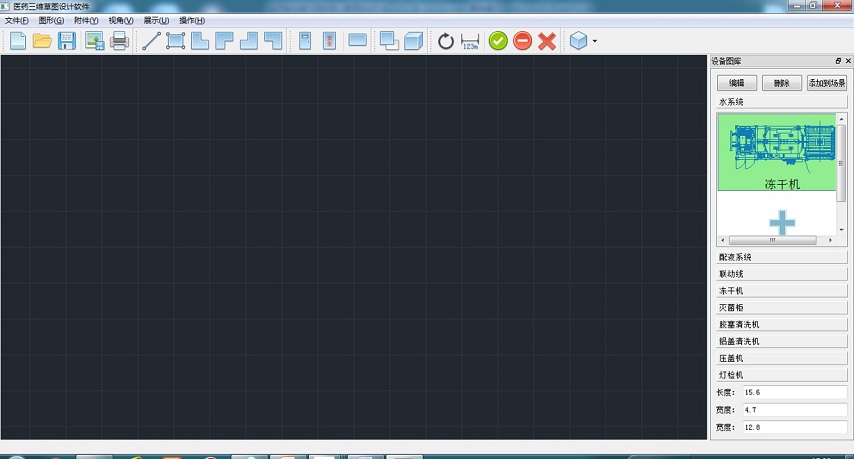Click the printer icon
The image size is (854, 459).
[119, 41]
